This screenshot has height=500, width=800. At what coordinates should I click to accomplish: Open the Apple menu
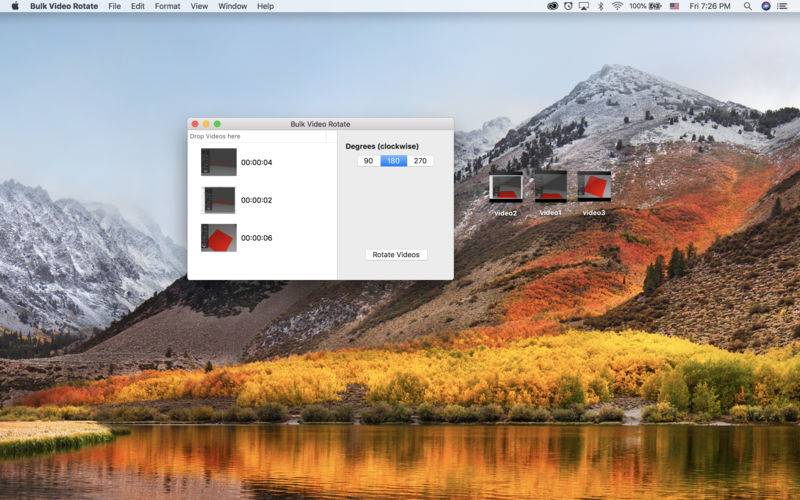coord(13,6)
